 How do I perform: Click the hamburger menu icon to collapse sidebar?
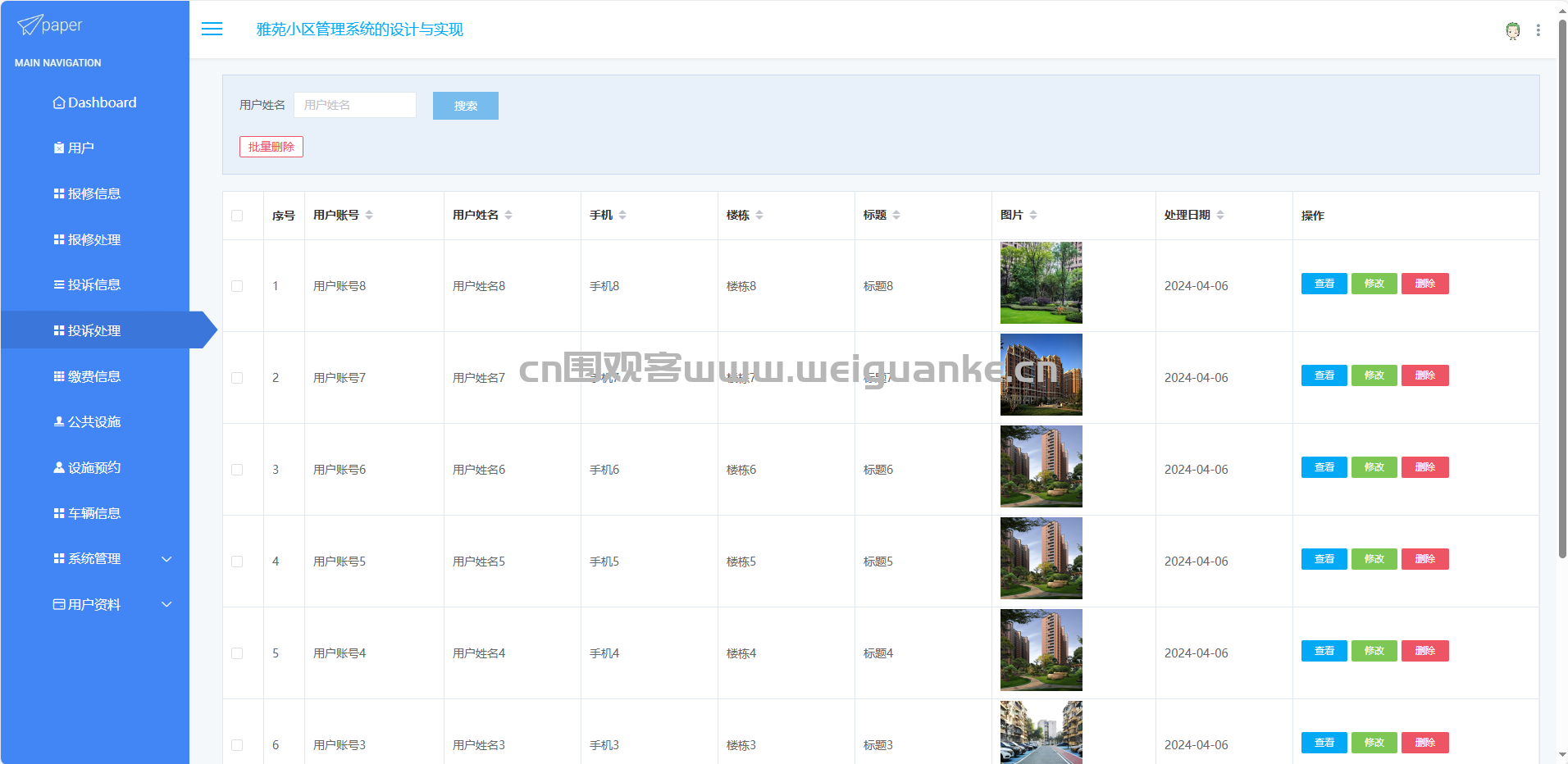pyautogui.click(x=212, y=30)
